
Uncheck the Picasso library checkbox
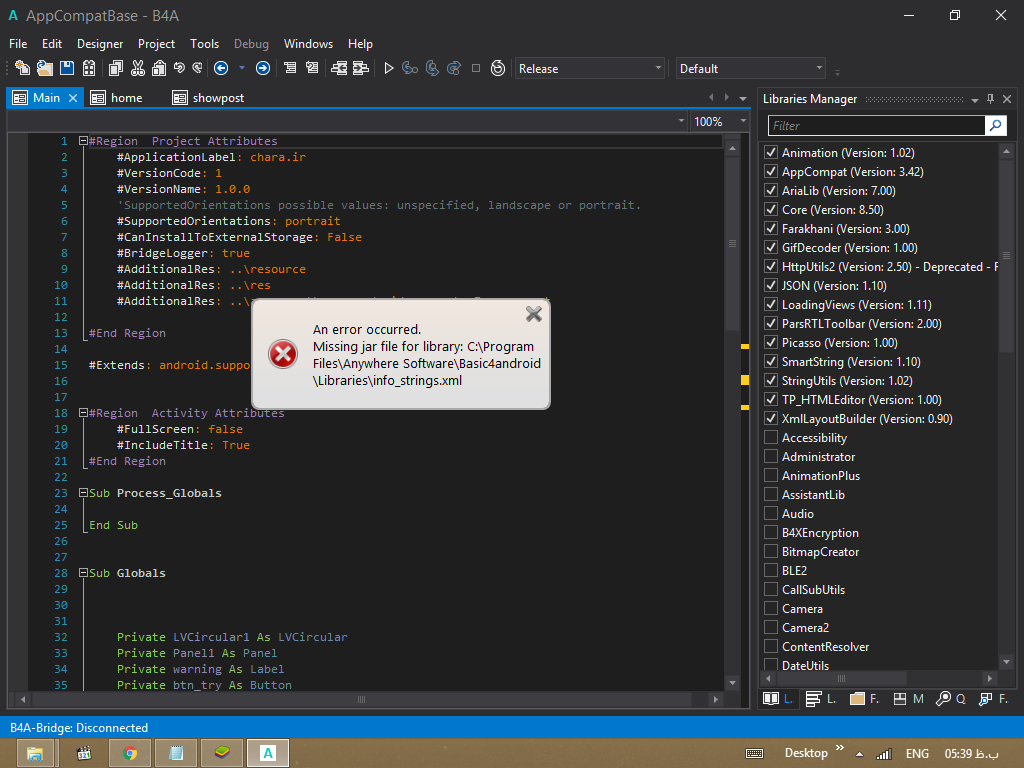(x=771, y=343)
